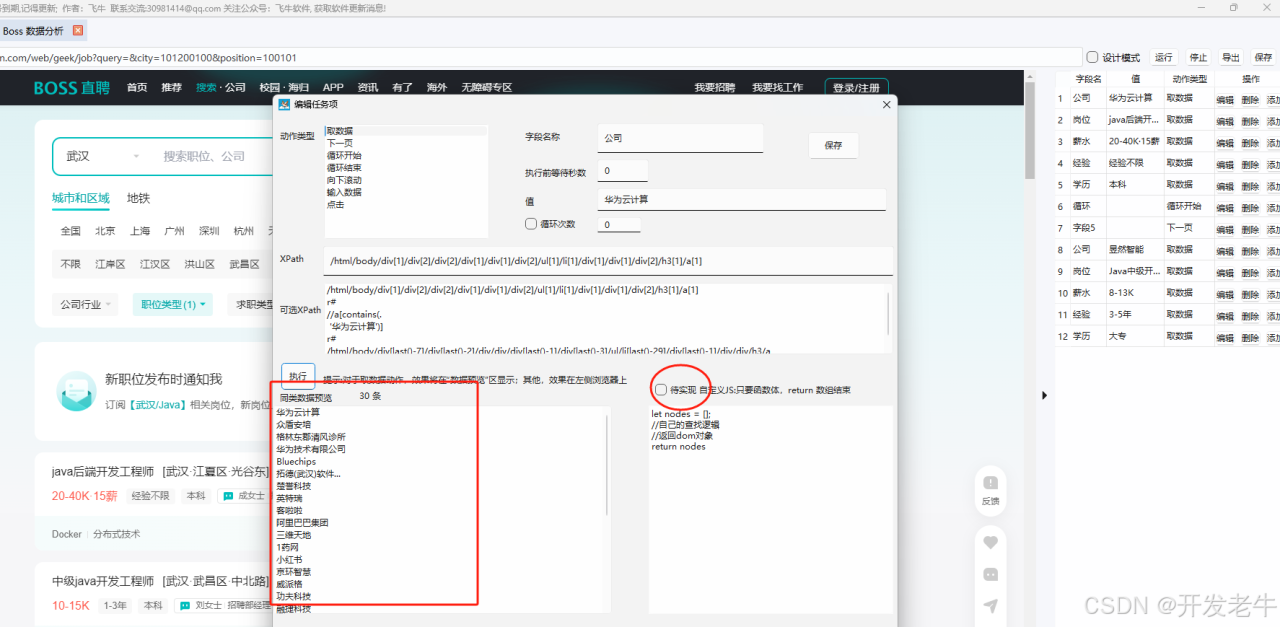The width and height of the screenshot is (1280, 627).
Task: Click 我要招聘 link
Action: click(713, 88)
